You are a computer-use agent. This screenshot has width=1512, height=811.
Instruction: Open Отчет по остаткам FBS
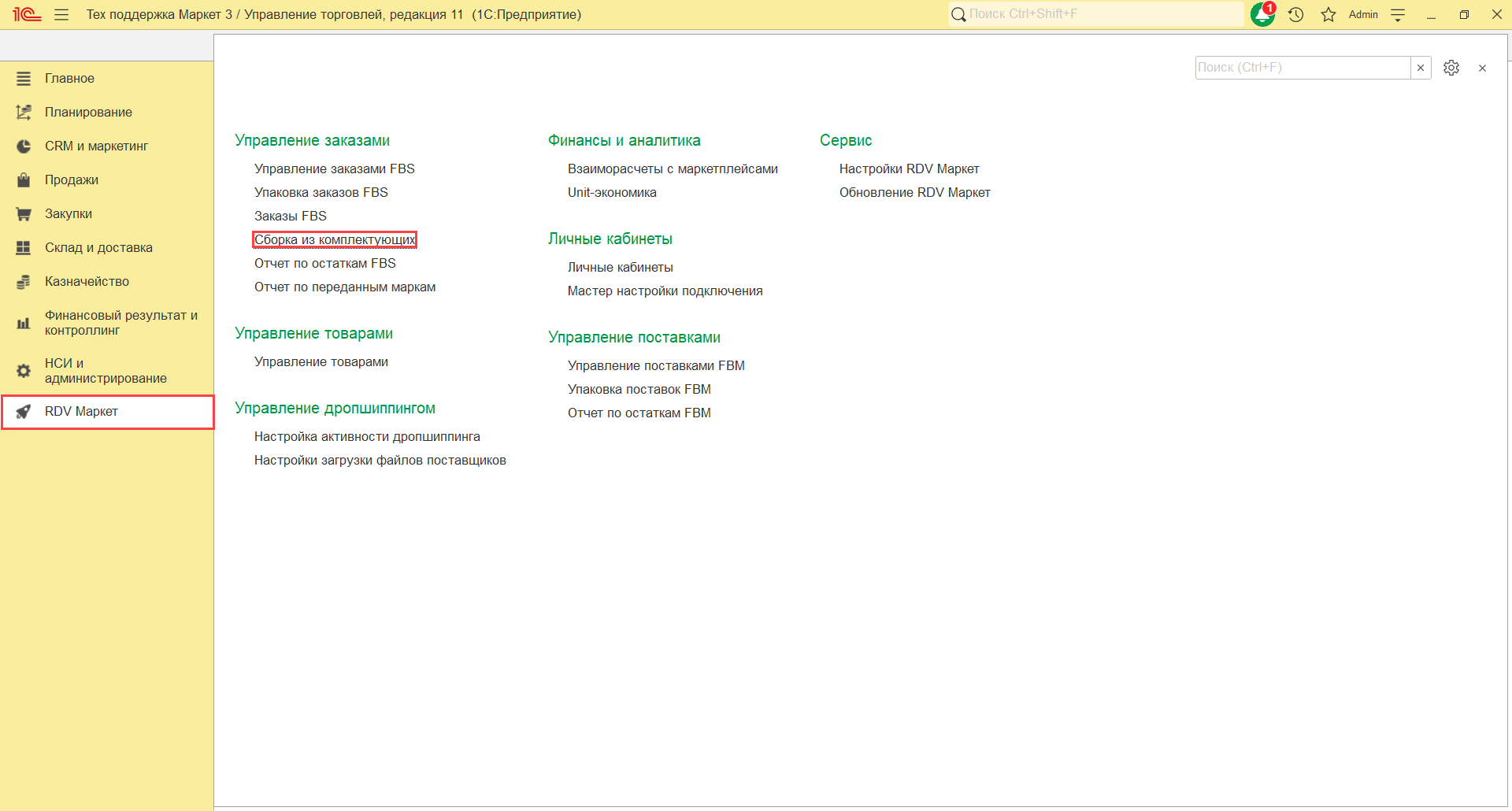point(325,264)
